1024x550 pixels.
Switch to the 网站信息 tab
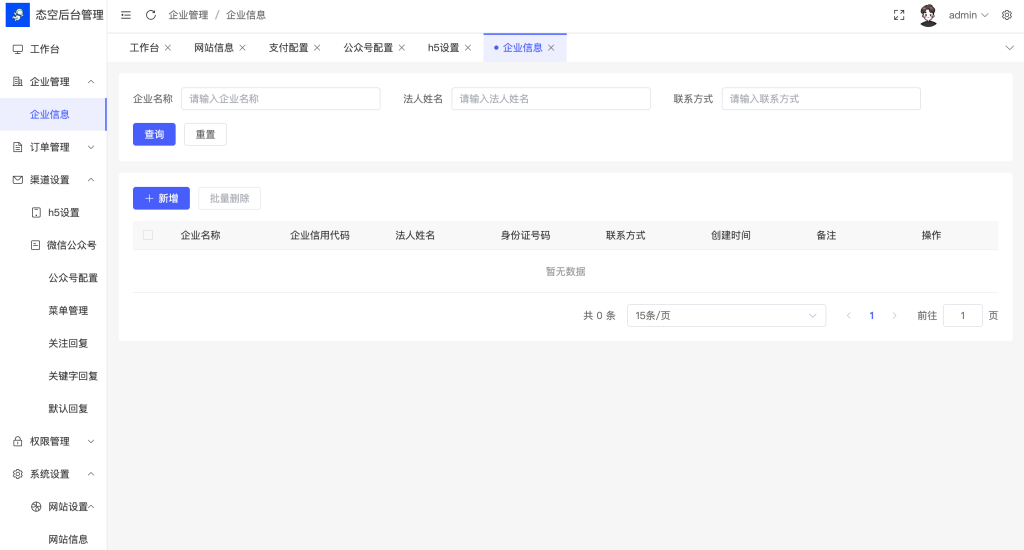pos(214,48)
